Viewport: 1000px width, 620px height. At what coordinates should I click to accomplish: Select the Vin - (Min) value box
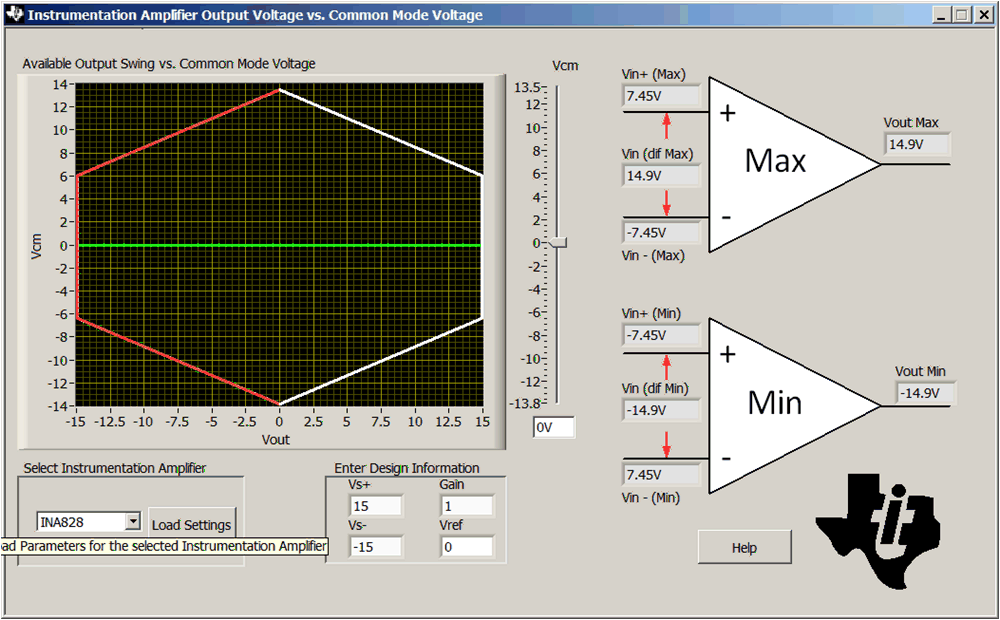coord(660,474)
